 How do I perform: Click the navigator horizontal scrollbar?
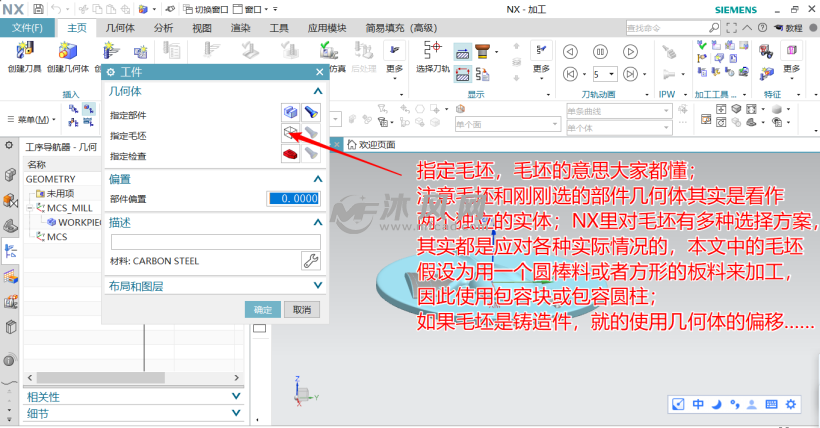point(100,377)
